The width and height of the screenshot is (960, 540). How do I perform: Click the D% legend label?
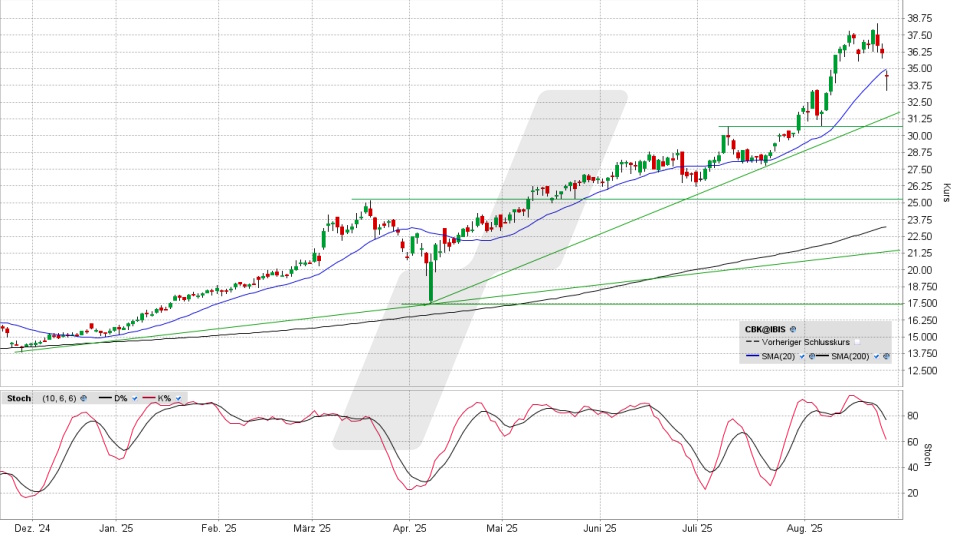(x=121, y=399)
